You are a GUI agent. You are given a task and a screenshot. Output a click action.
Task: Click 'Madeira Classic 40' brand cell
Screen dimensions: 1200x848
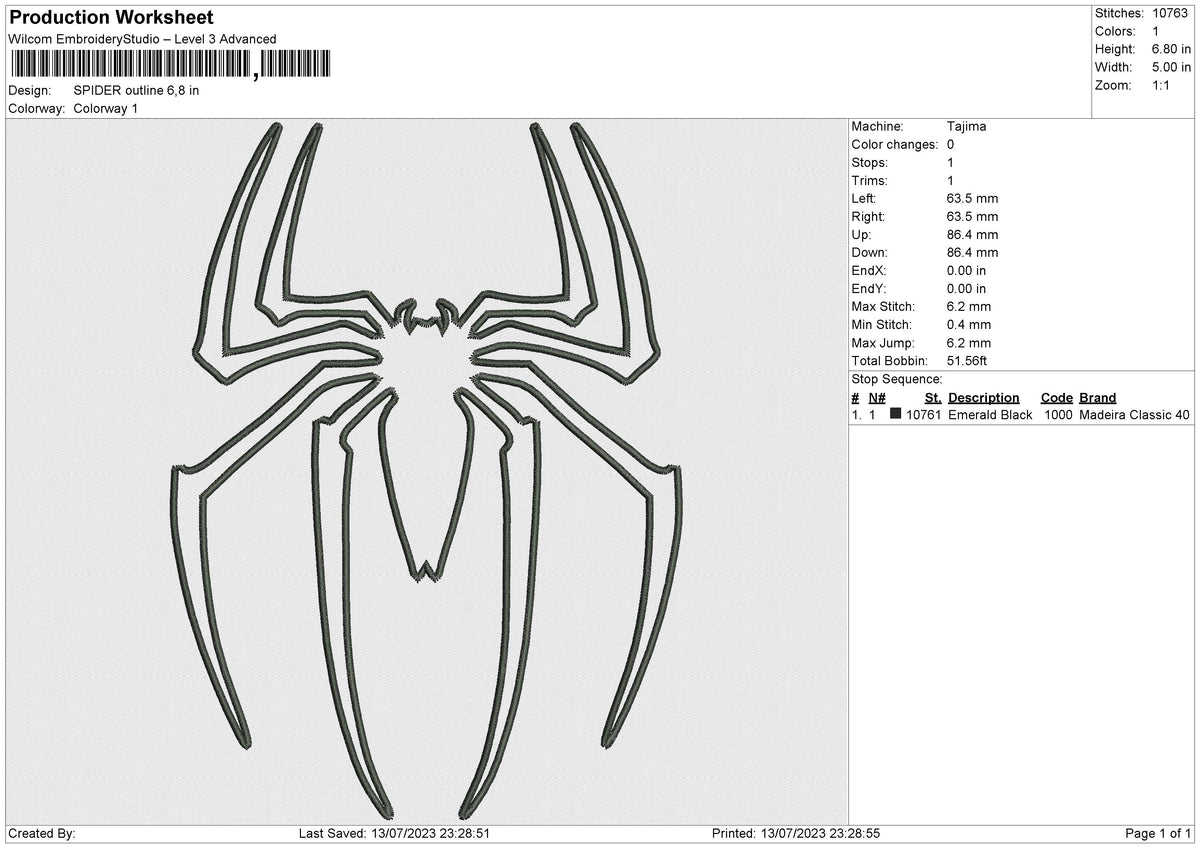pyautogui.click(x=1135, y=414)
